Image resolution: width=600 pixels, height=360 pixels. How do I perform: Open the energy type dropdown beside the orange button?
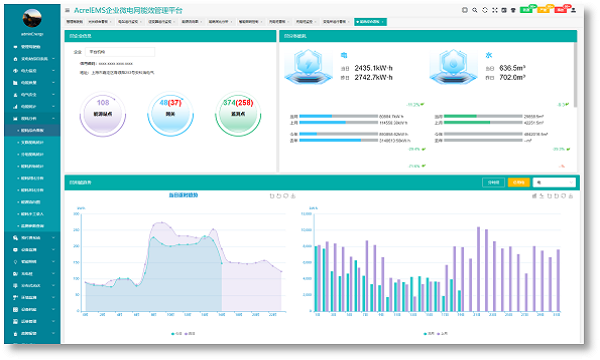tap(554, 182)
